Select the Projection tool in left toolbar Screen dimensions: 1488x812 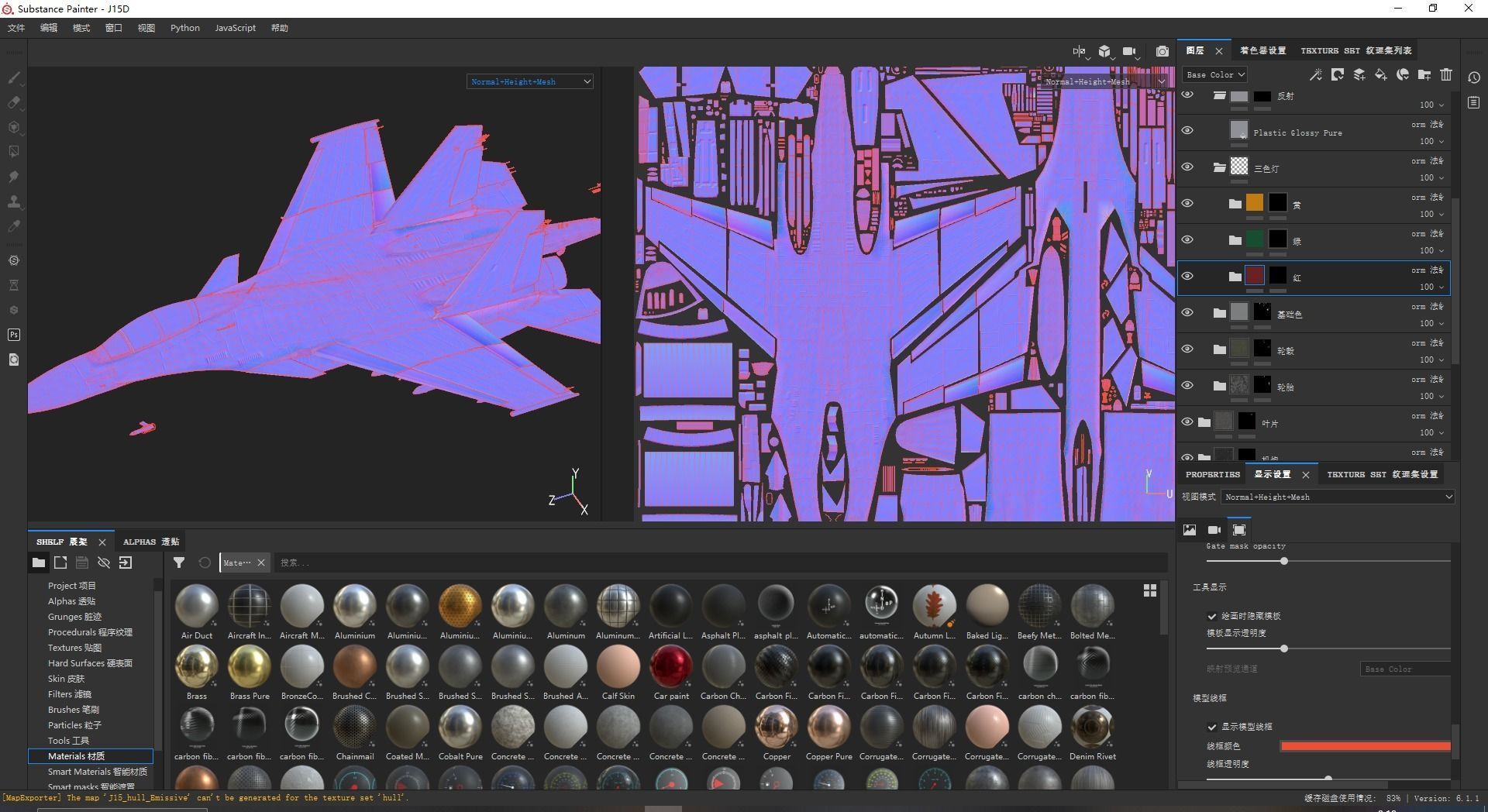[x=14, y=127]
